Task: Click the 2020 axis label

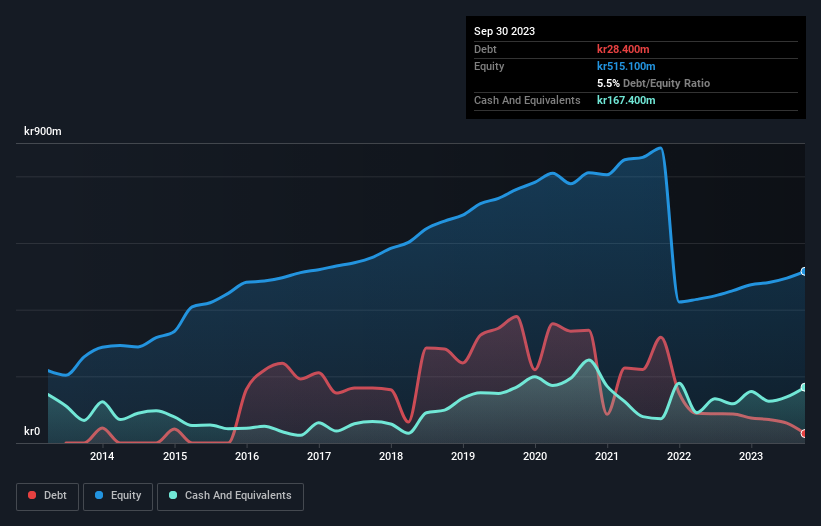Action: pyautogui.click(x=535, y=456)
